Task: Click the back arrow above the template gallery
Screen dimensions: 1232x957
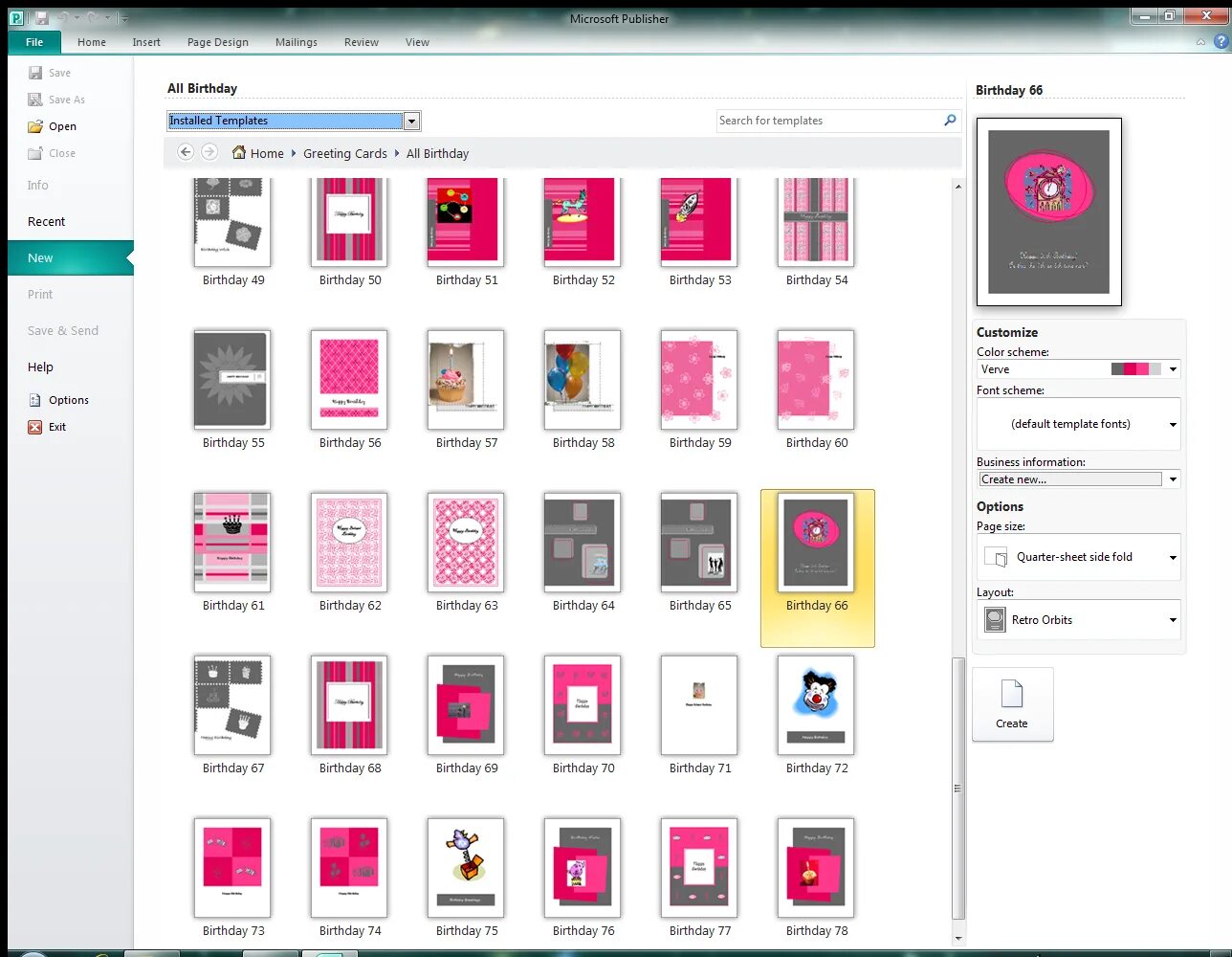Action: point(185,151)
